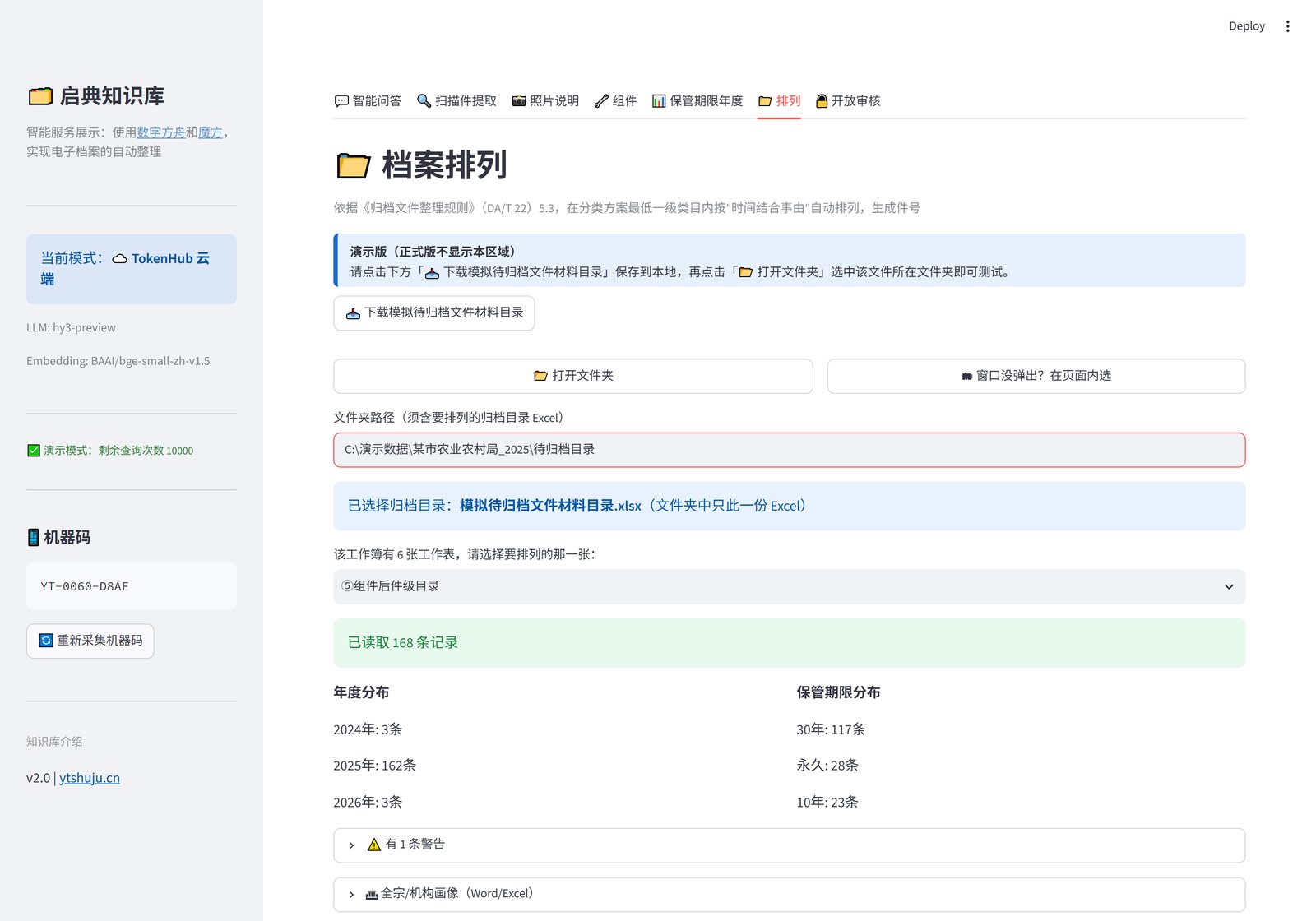Screen dimensions: 1316x921
Task: Click the refresh icon in 重新采集机器码 button
Action: pyautogui.click(x=47, y=641)
